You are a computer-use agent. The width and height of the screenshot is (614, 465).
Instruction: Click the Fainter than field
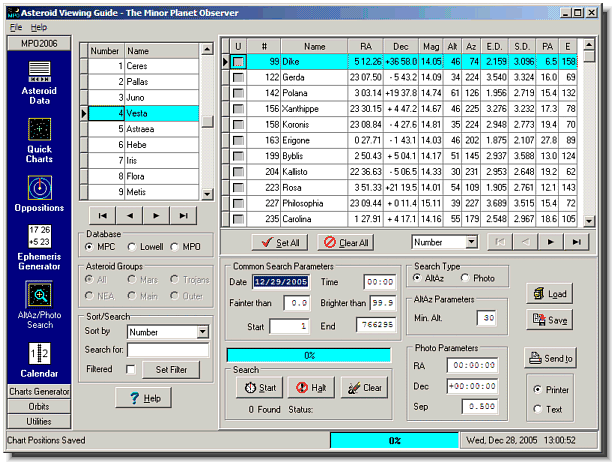point(297,303)
